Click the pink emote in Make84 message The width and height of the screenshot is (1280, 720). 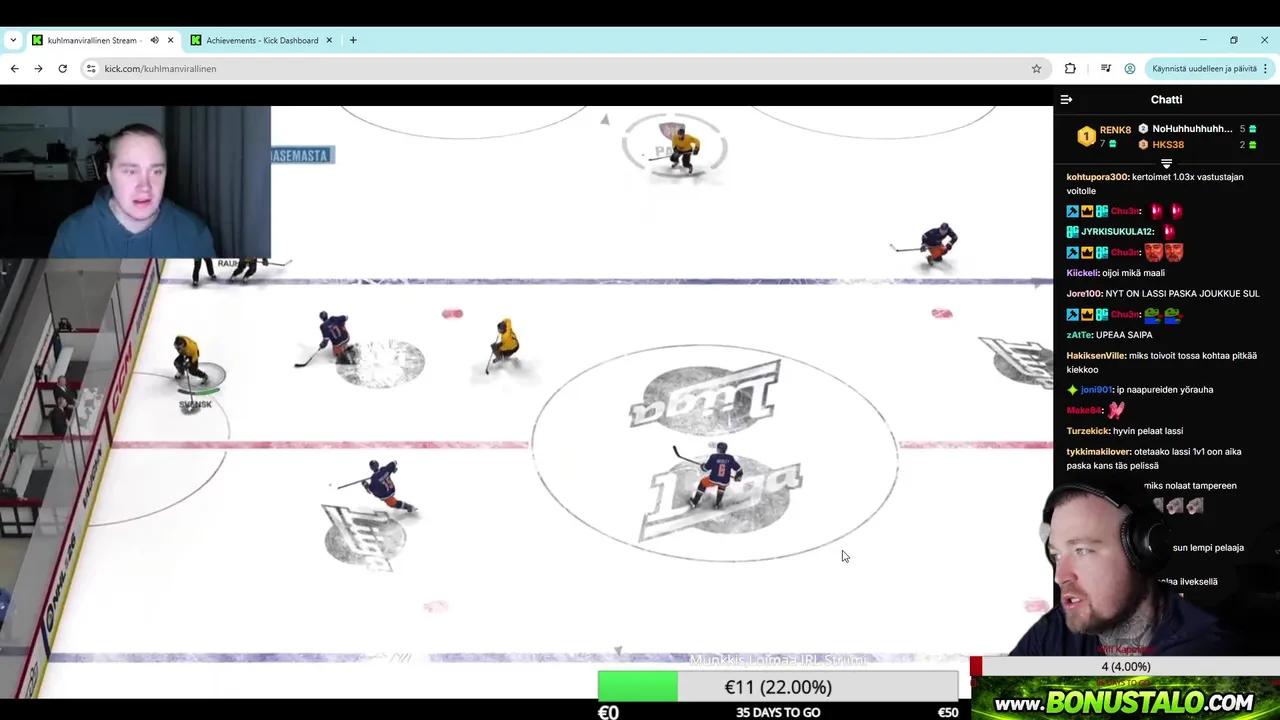pyautogui.click(x=1116, y=410)
